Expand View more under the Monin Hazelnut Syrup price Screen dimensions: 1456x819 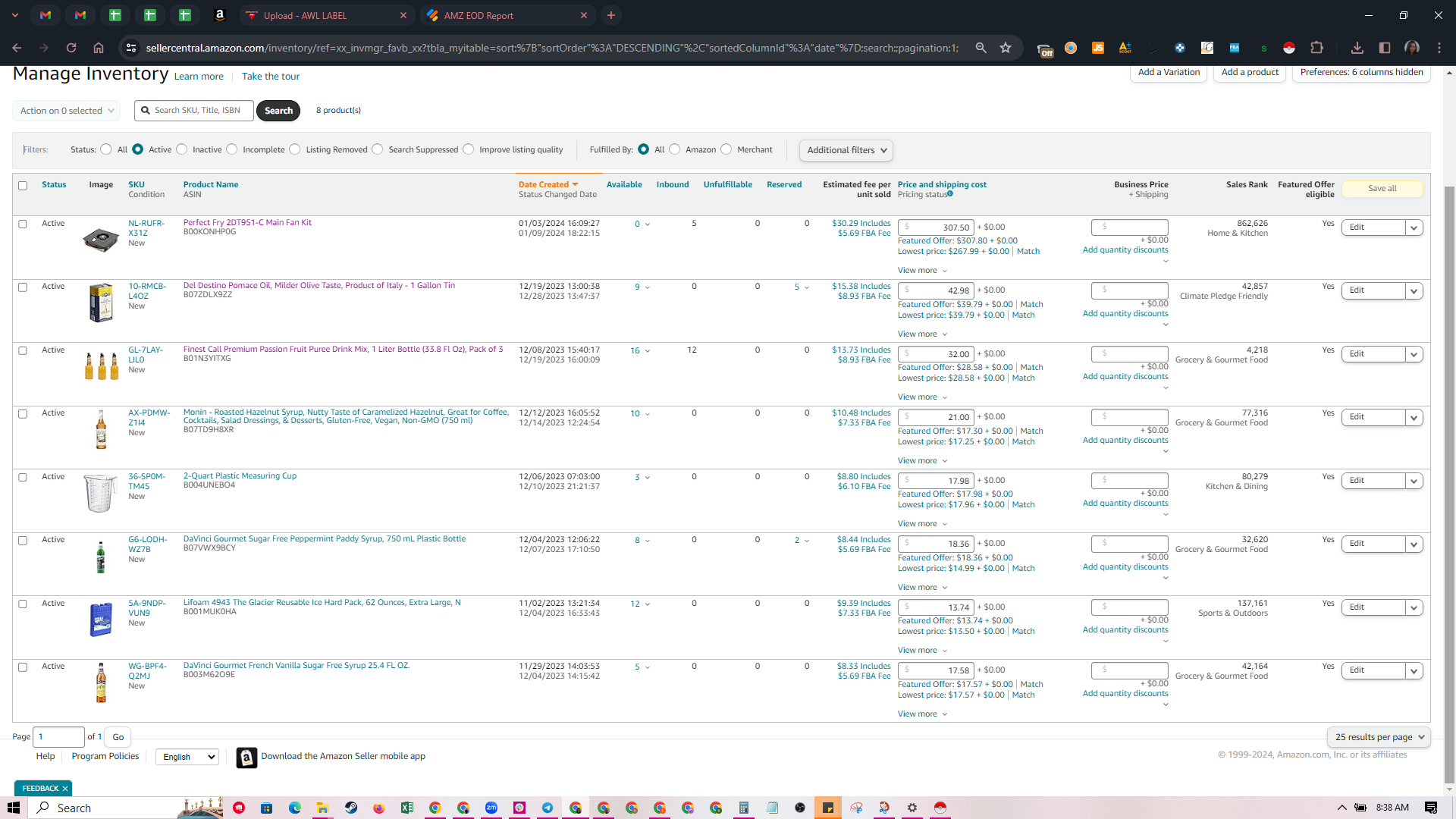coord(922,461)
